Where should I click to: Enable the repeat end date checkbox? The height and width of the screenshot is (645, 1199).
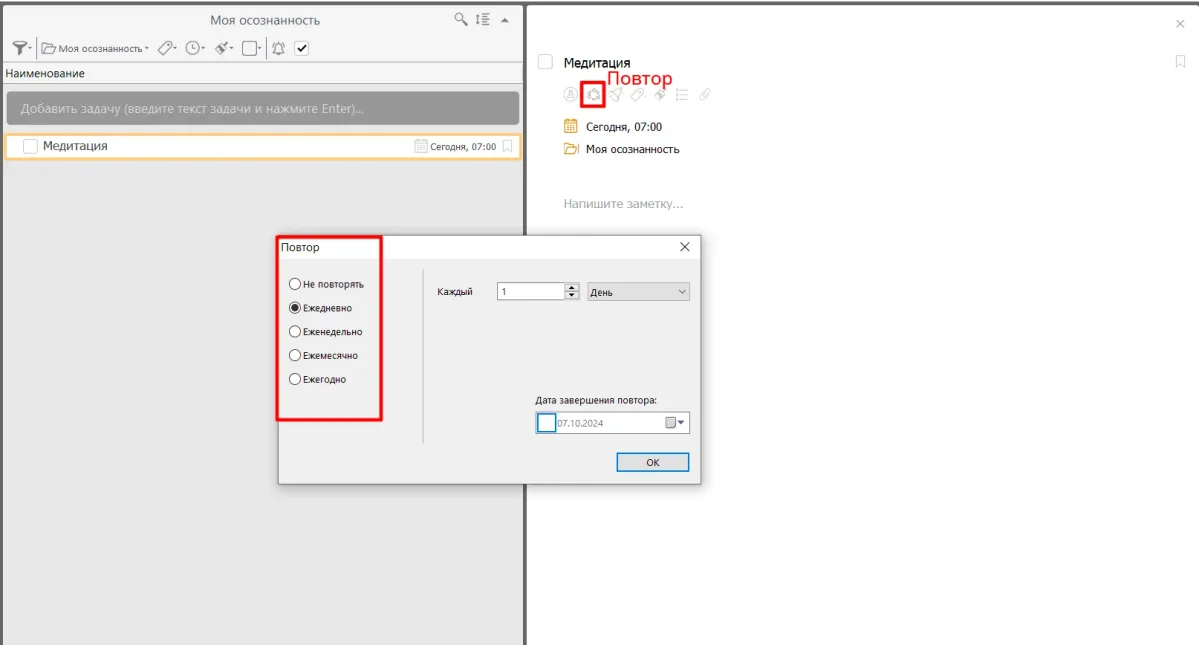point(546,423)
